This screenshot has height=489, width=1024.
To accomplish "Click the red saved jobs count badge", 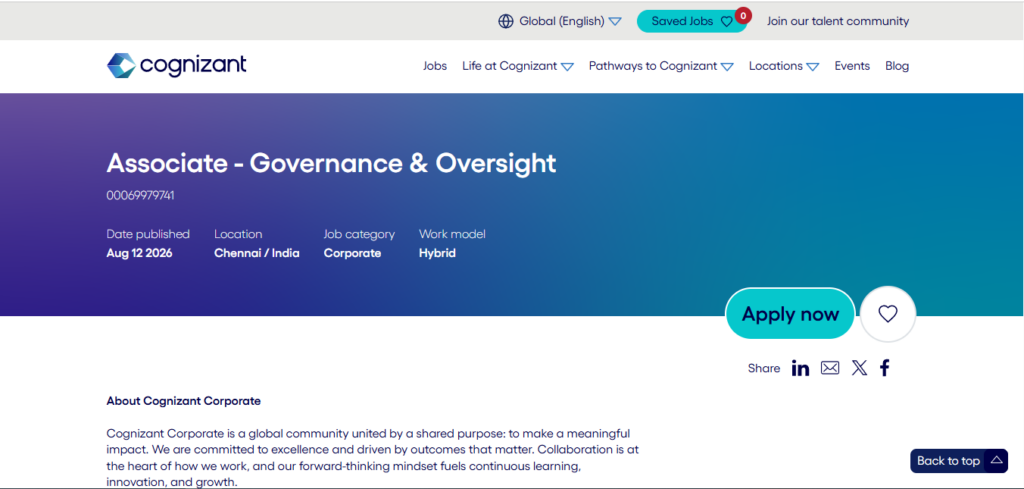I will (743, 15).
